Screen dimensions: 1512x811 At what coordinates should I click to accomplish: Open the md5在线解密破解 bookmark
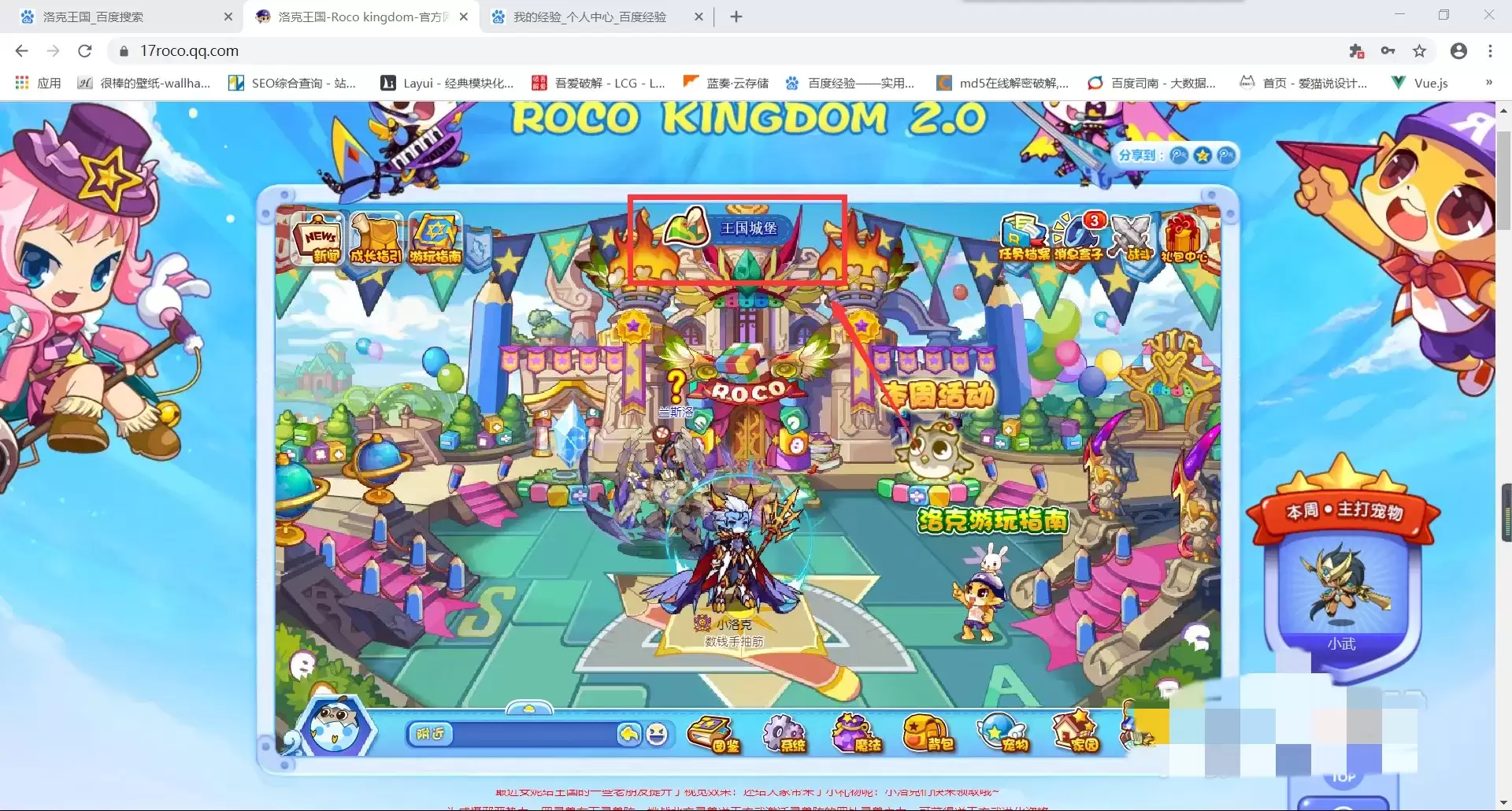[x=1002, y=83]
